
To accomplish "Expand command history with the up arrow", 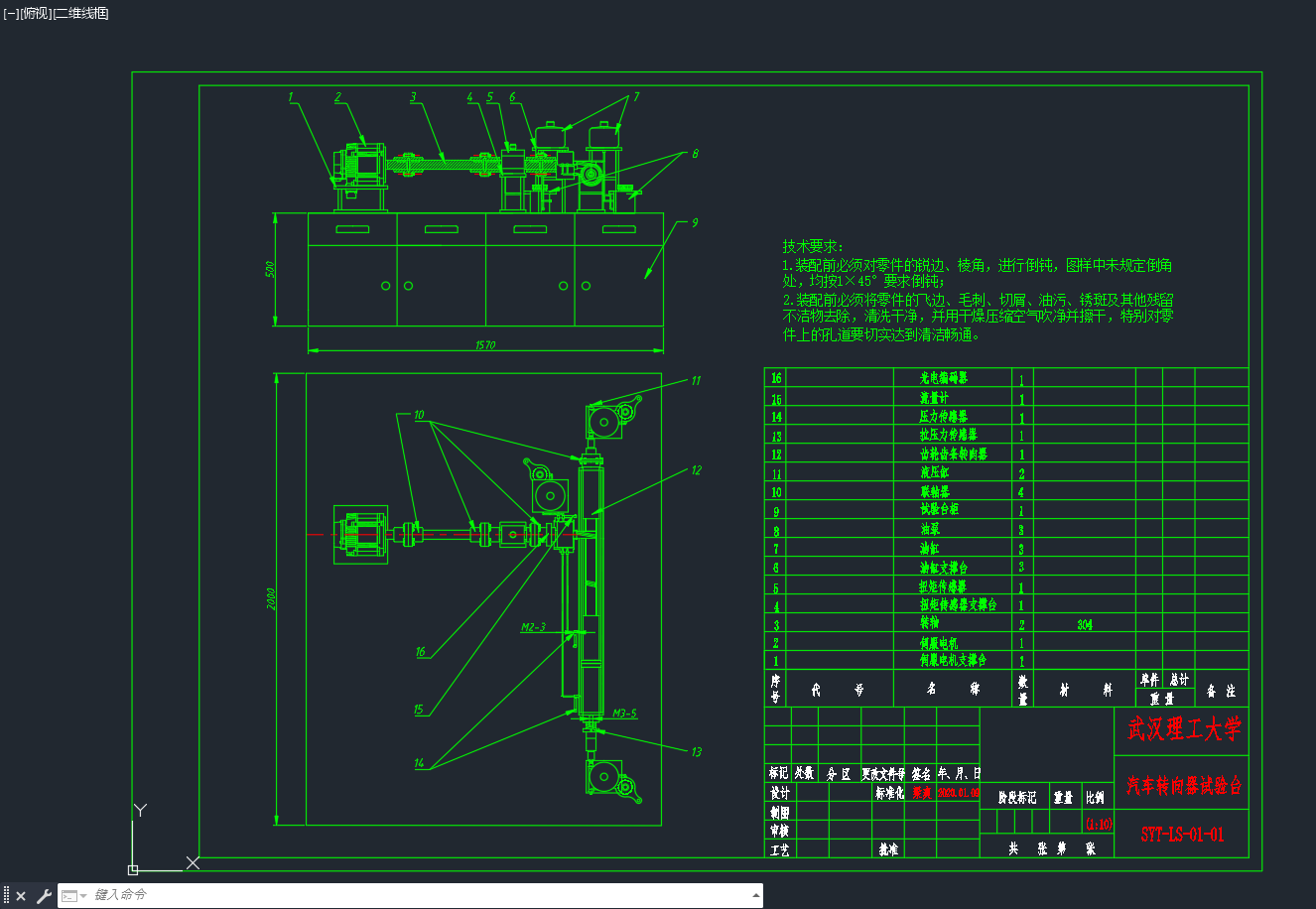I will tap(756, 895).
